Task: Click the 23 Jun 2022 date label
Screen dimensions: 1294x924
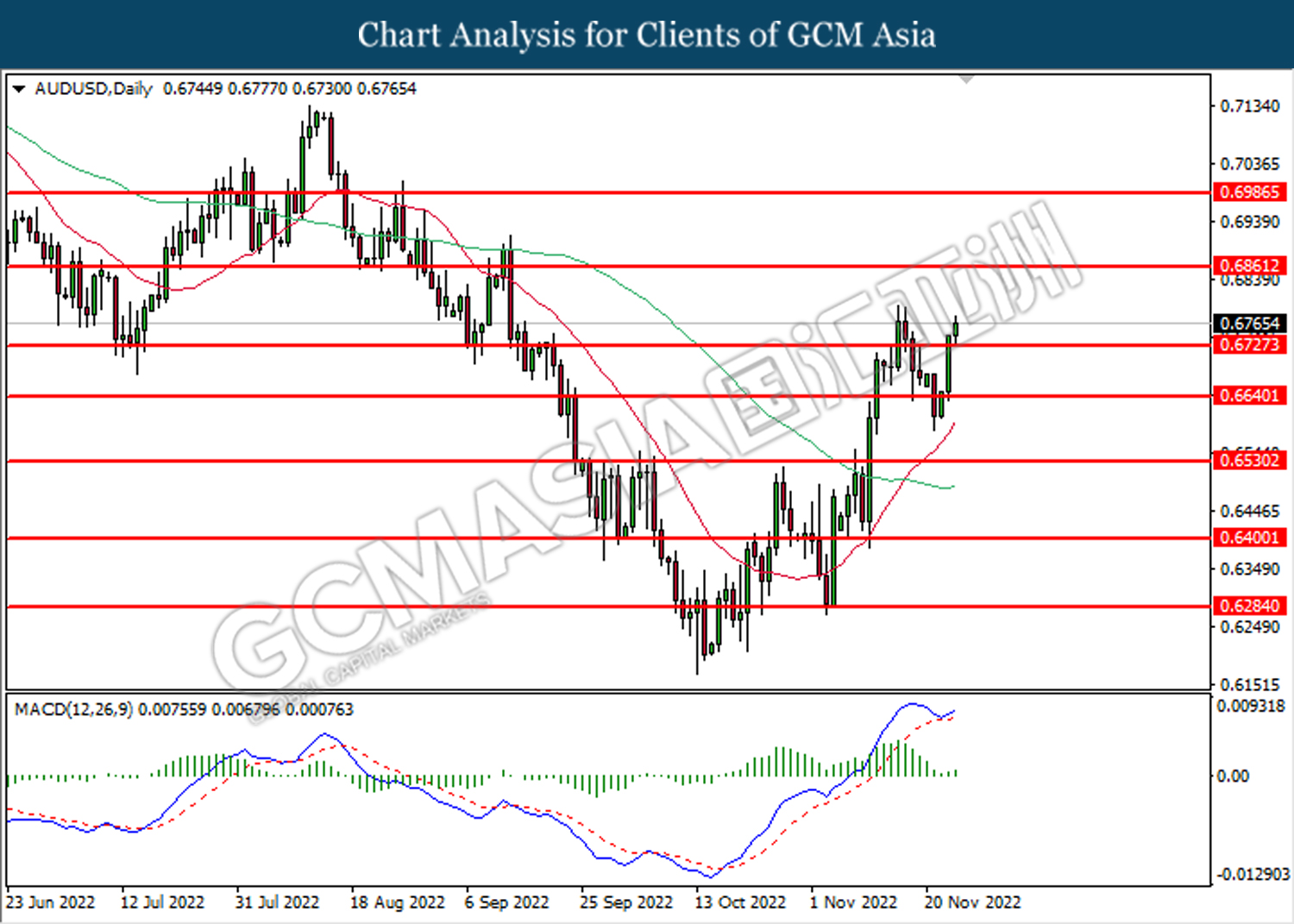Action: pos(51,902)
